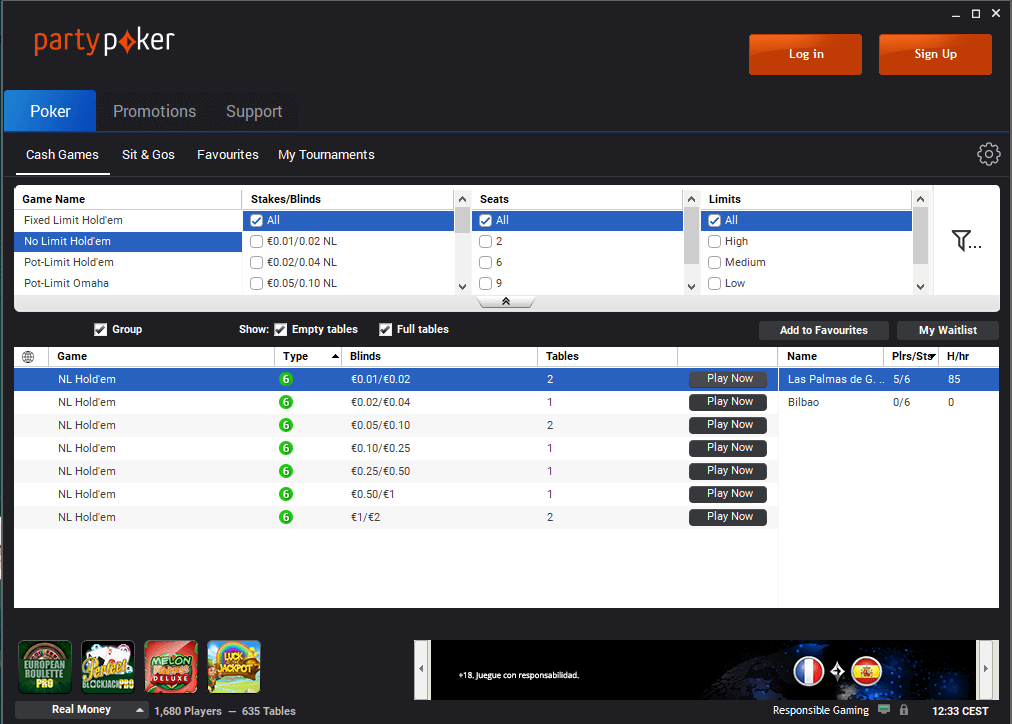Check the 6 seats filter
1012x724 pixels.
485,263
